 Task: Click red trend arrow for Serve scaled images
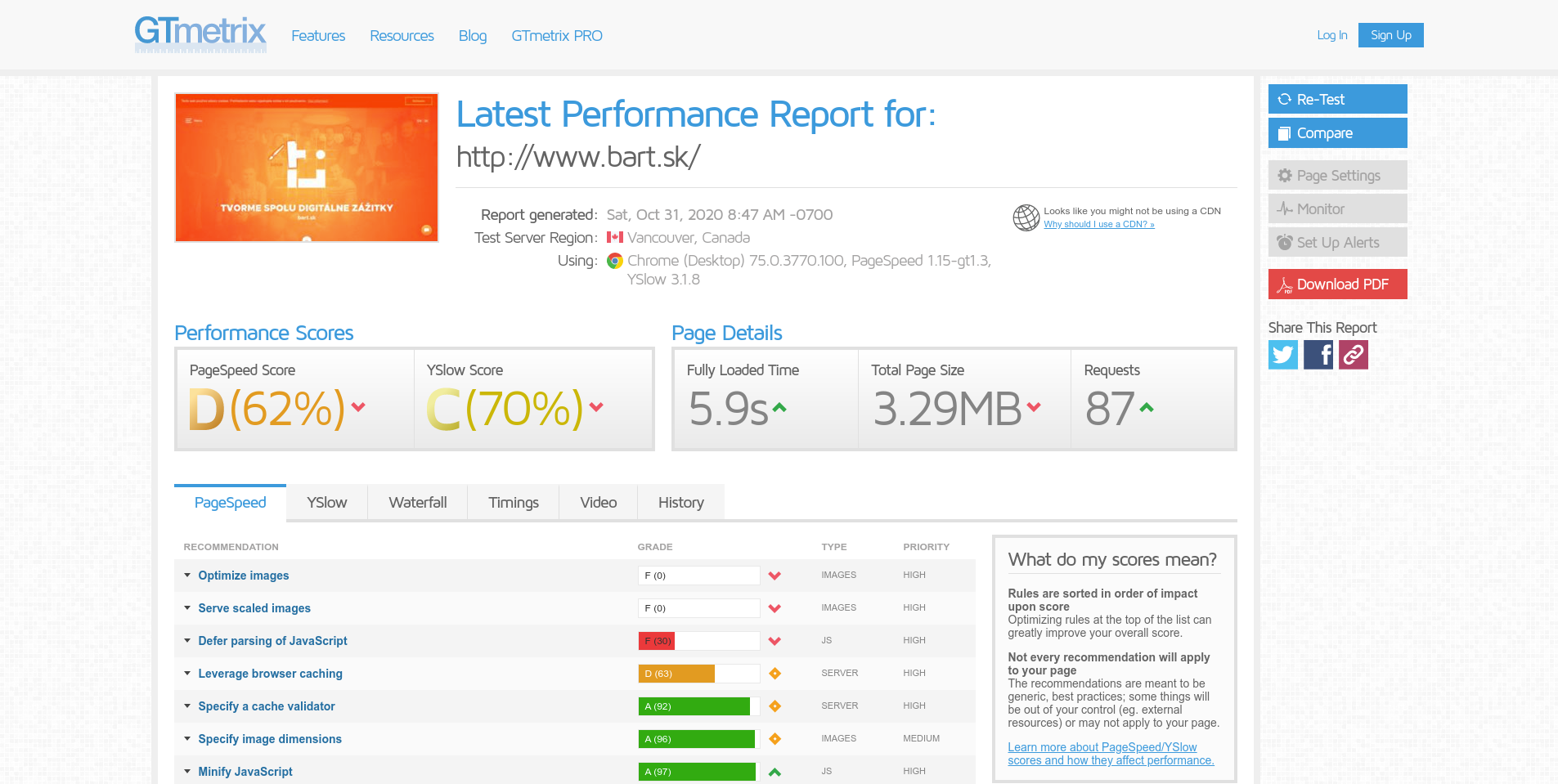[775, 608]
